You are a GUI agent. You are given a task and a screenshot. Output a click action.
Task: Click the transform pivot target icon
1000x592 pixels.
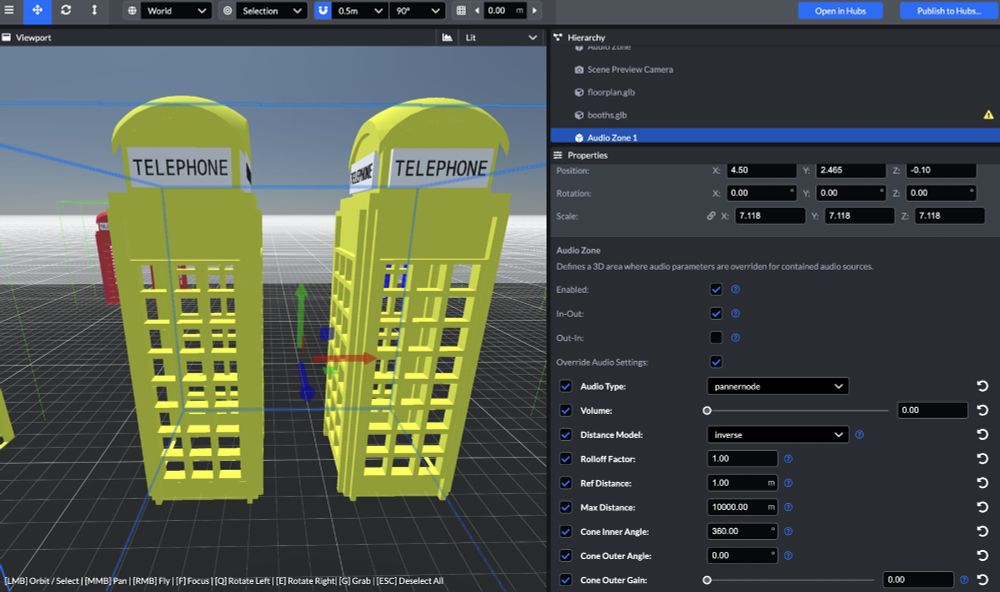pos(228,11)
